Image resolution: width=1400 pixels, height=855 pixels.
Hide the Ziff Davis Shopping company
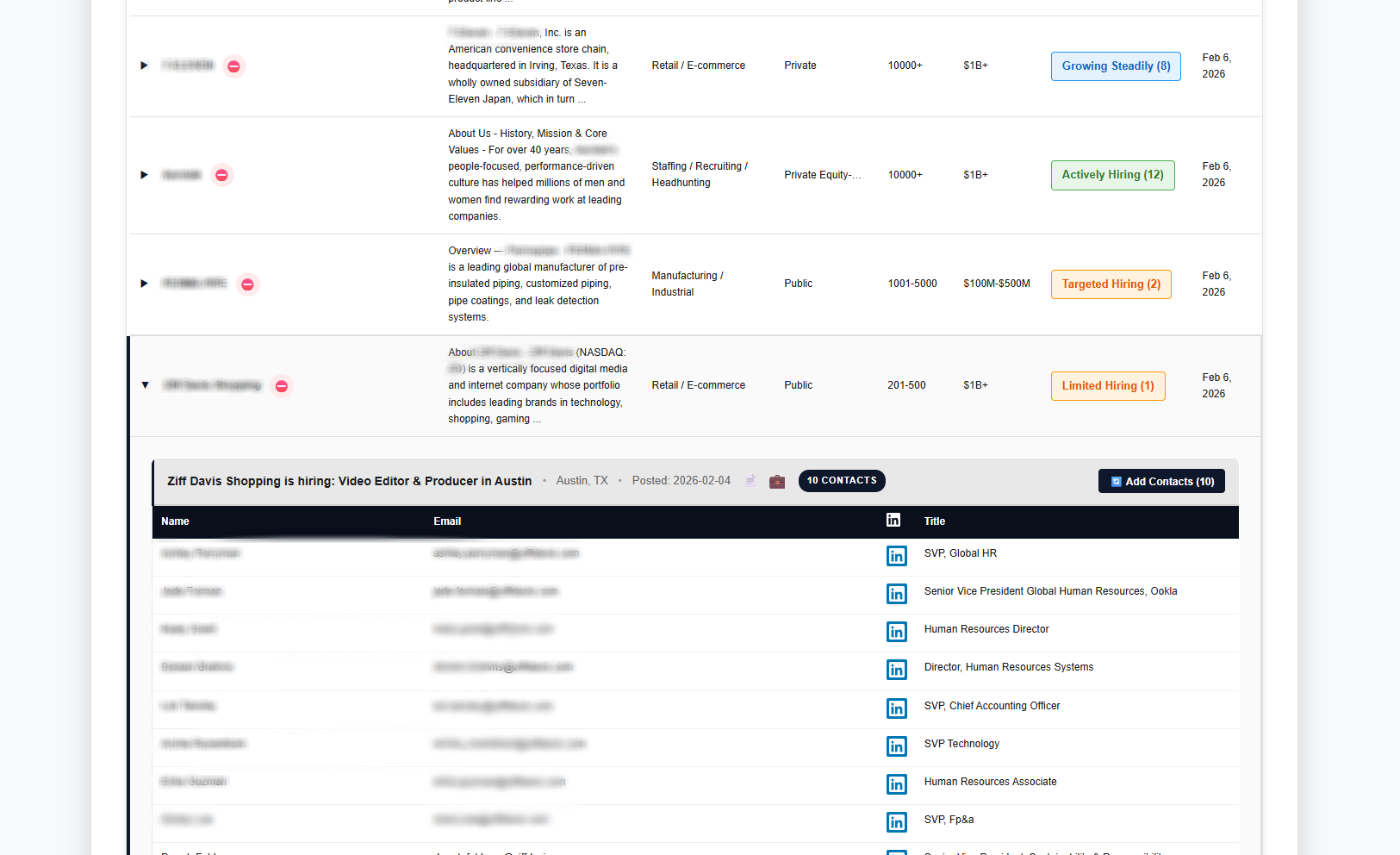click(x=281, y=386)
